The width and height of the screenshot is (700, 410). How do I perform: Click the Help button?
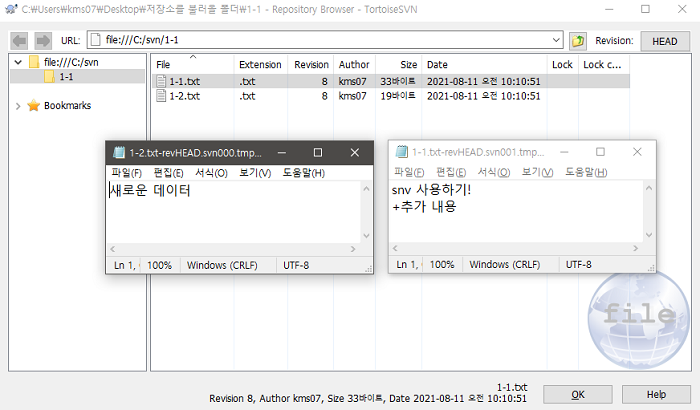point(656,394)
